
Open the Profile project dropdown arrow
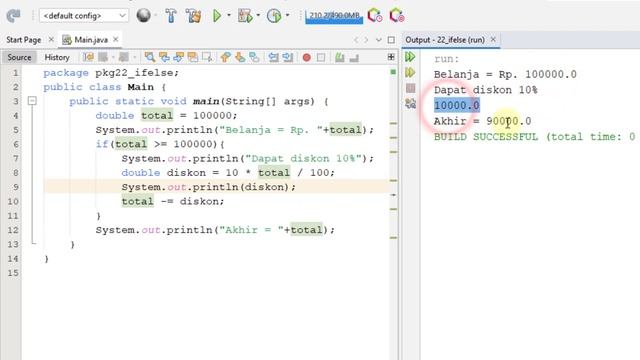point(287,16)
